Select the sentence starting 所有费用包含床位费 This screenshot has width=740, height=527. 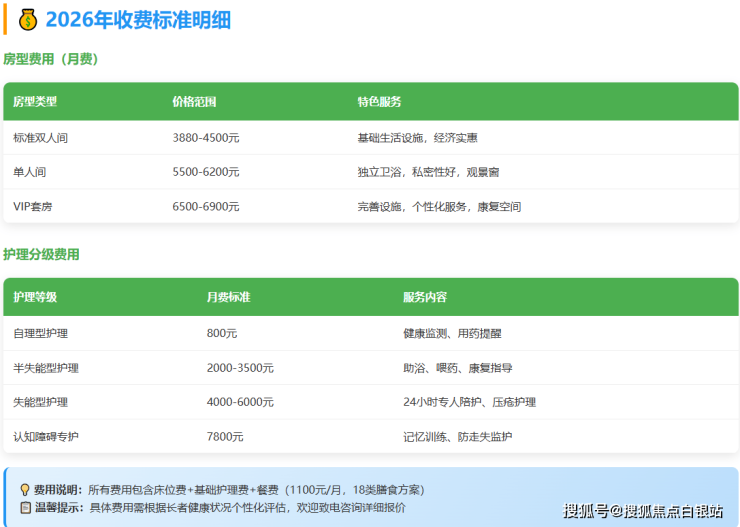(258, 490)
